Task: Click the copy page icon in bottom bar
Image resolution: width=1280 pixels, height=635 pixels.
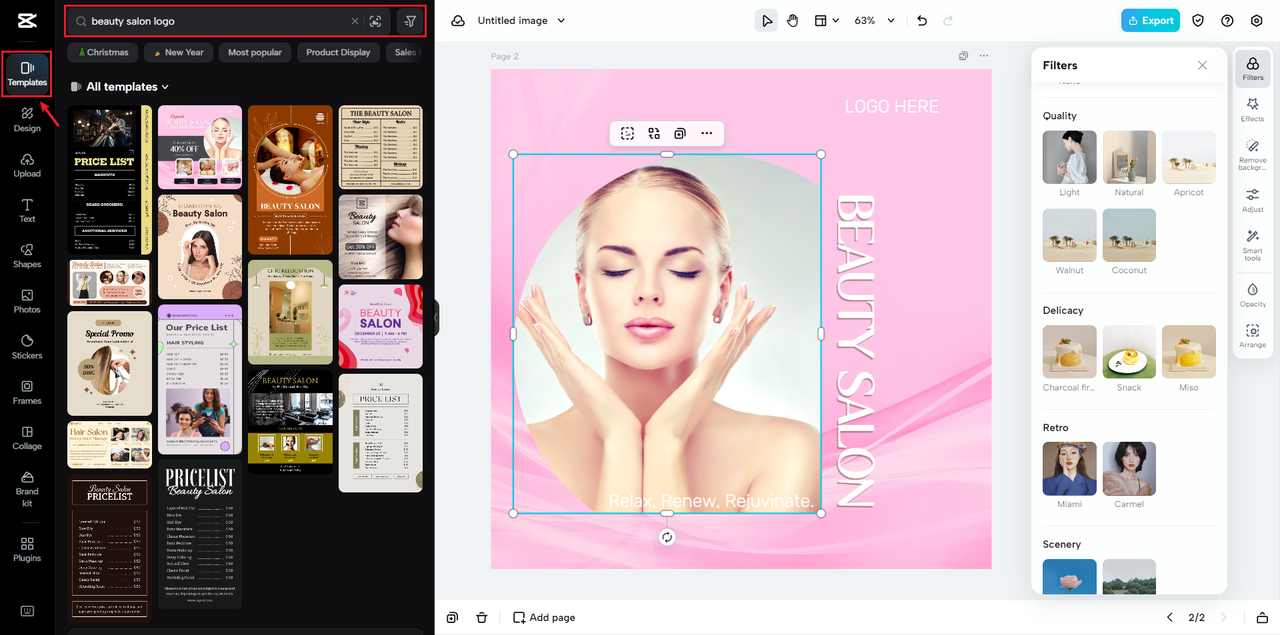Action: click(x=453, y=617)
